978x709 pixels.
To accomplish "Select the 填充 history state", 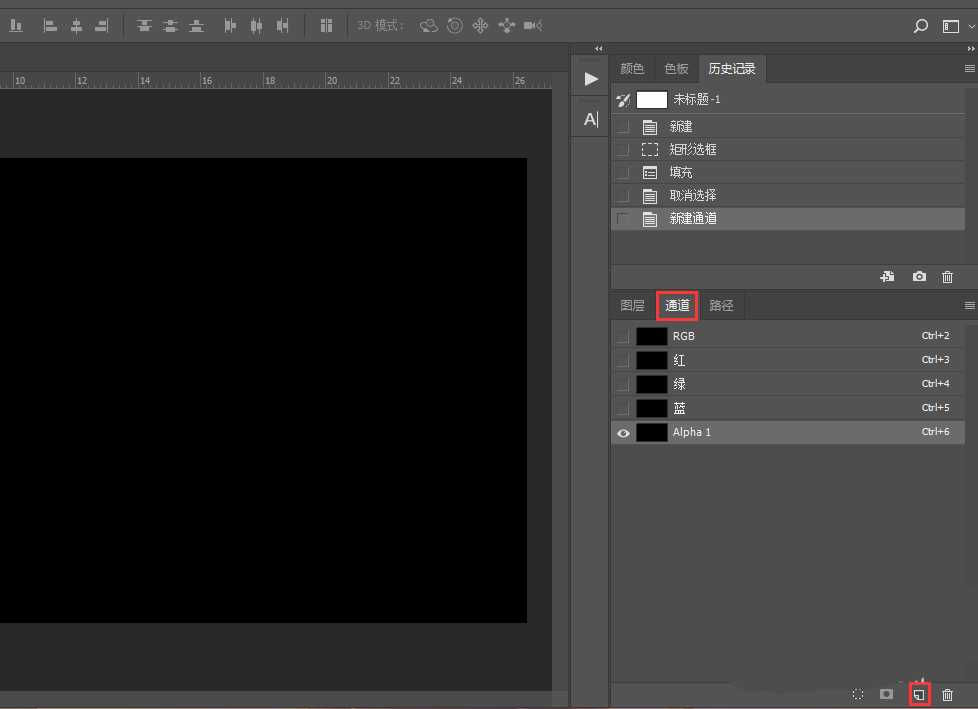I will click(681, 172).
